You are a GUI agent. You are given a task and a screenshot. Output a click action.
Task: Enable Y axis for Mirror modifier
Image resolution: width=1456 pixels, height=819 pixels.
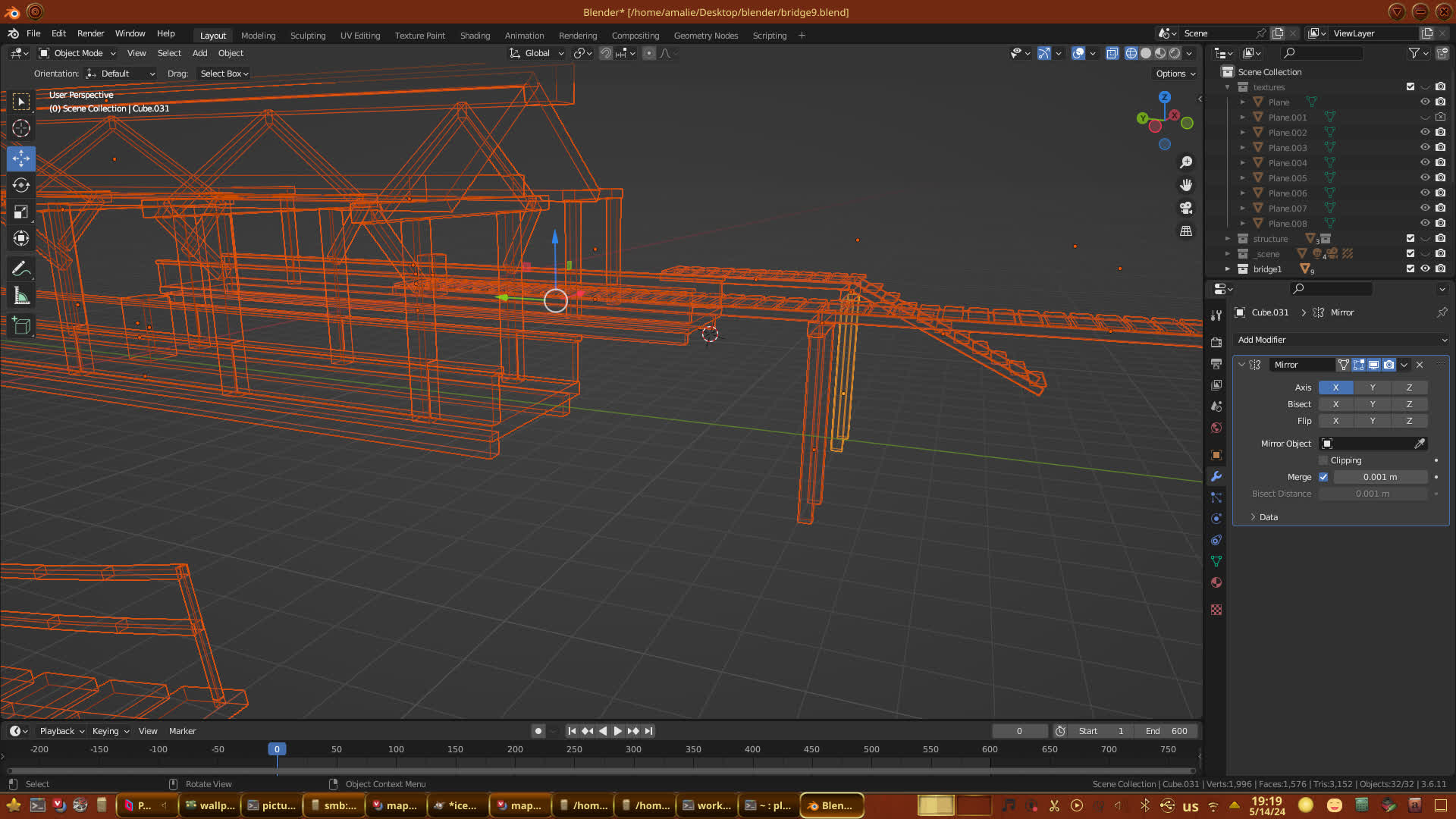[1373, 388]
